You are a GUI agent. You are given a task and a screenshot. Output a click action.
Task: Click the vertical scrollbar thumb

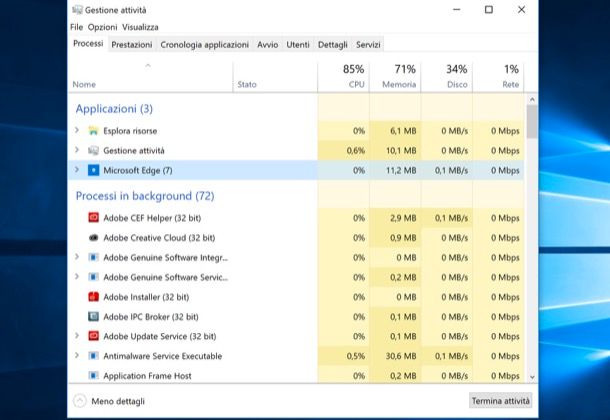[x=532, y=121]
